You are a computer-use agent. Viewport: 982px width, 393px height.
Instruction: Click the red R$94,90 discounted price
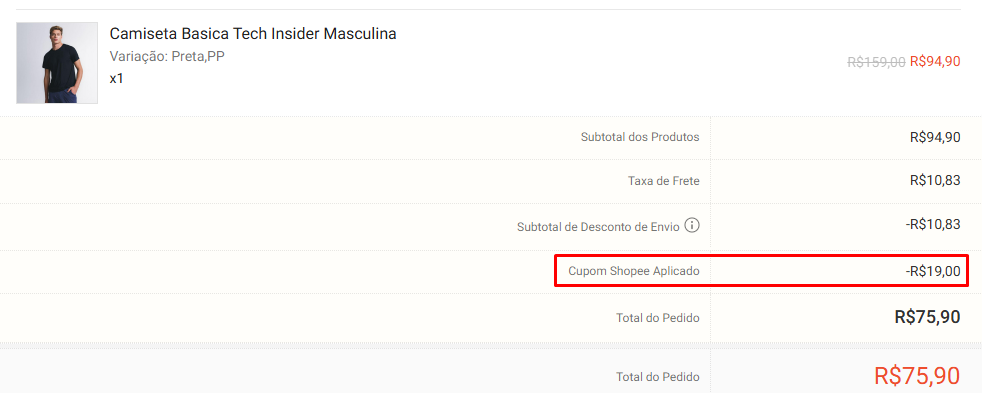coord(935,61)
